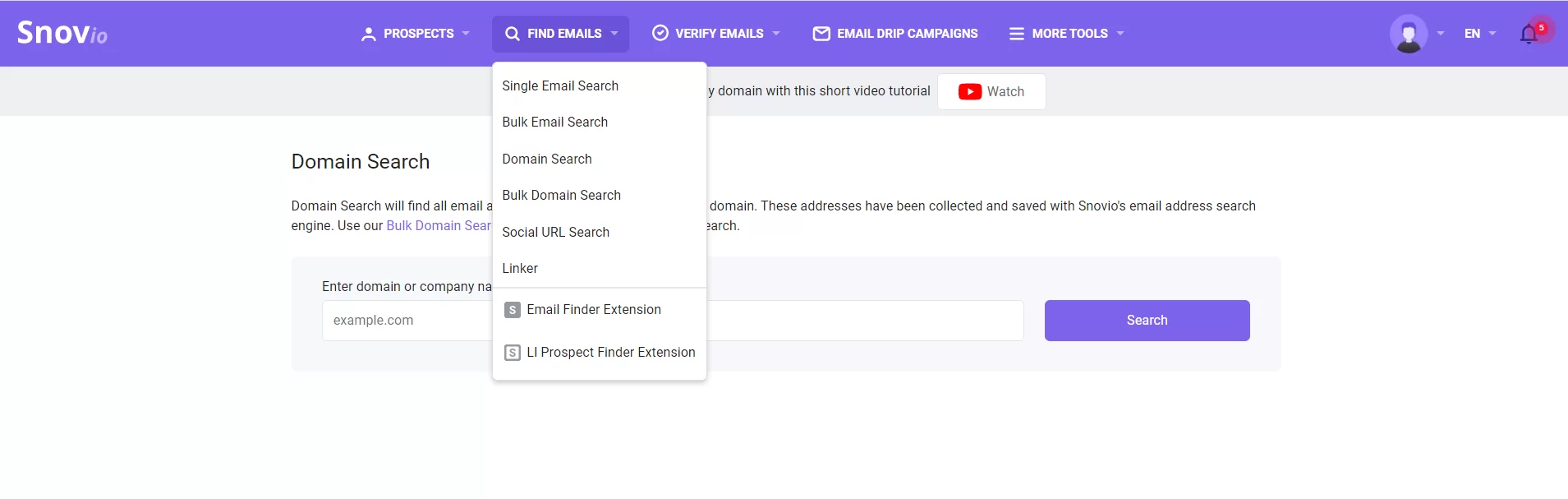Image resolution: width=1568 pixels, height=499 pixels.
Task: Select Bulk Domain Search from menu
Action: click(x=562, y=196)
